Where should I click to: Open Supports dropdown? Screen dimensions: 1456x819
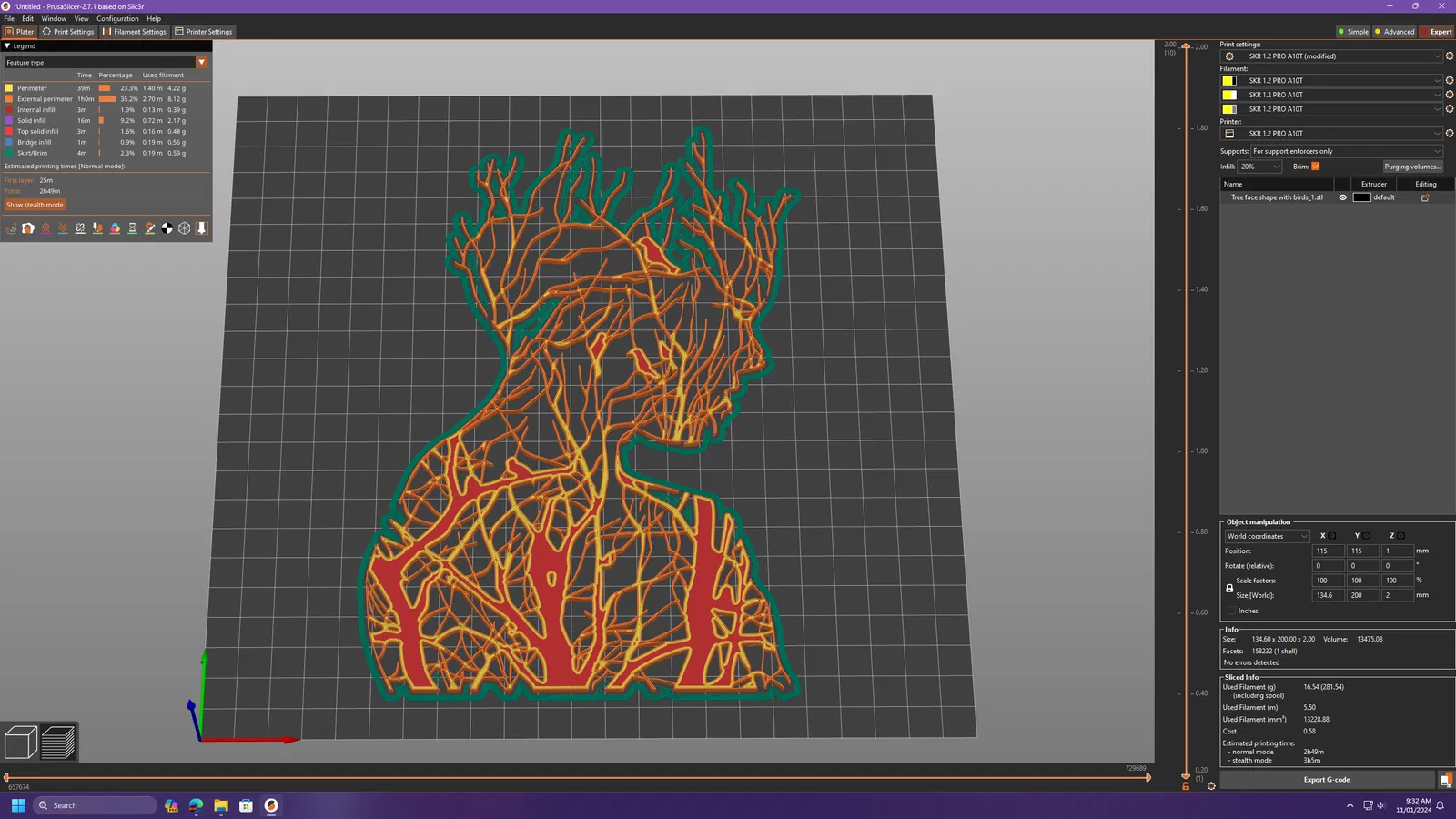1347,151
